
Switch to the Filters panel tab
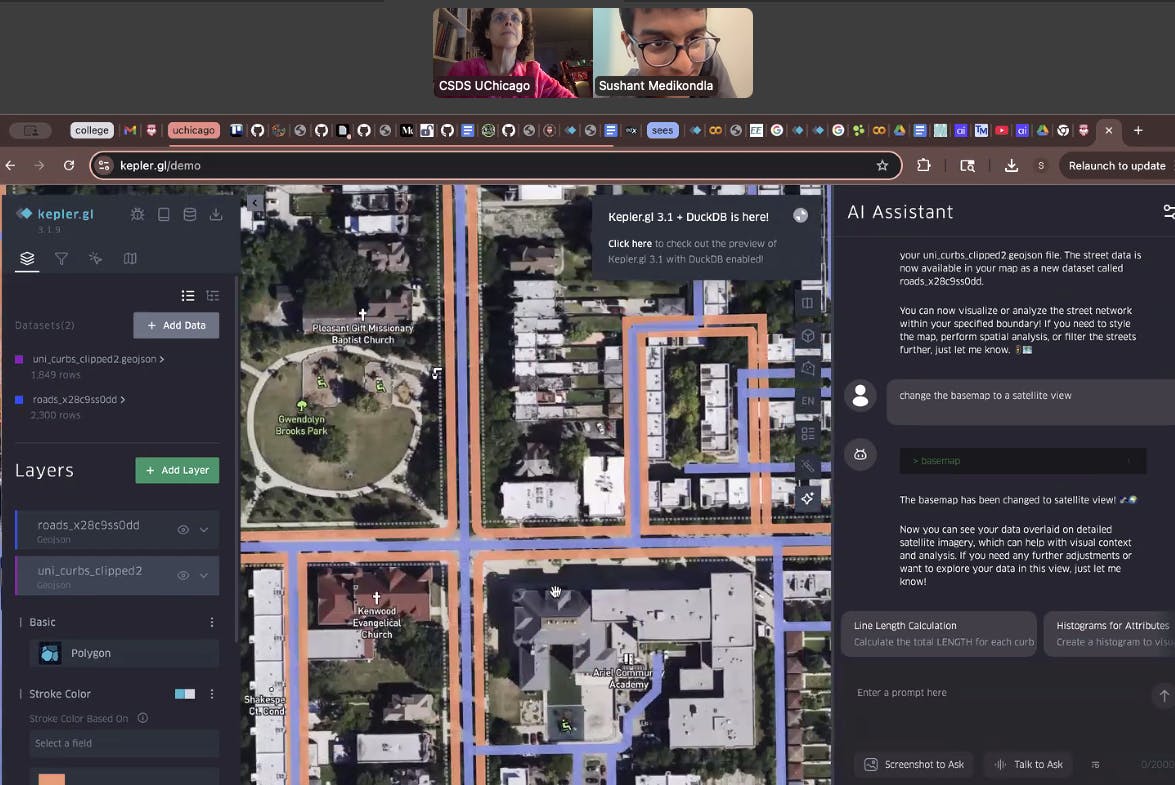[61, 258]
